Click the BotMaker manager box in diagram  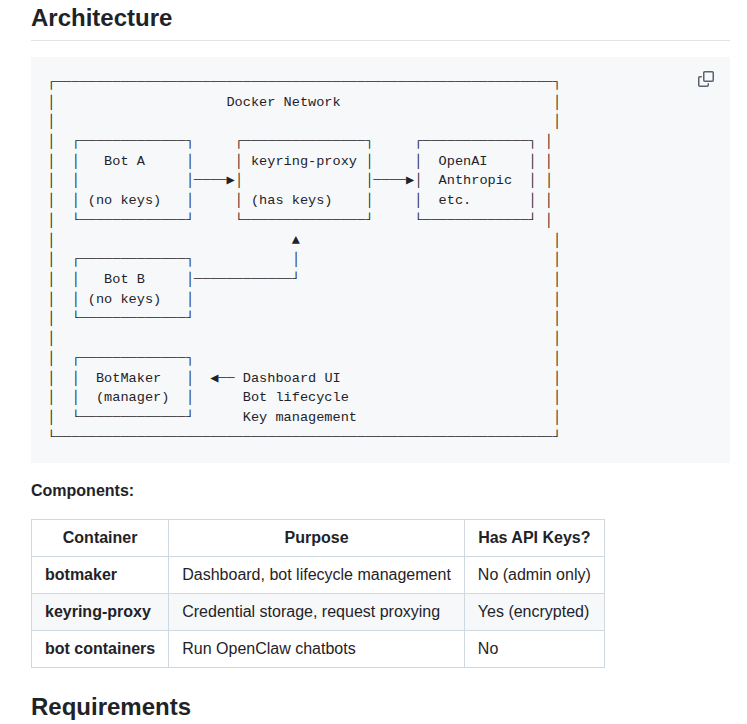[132, 387]
